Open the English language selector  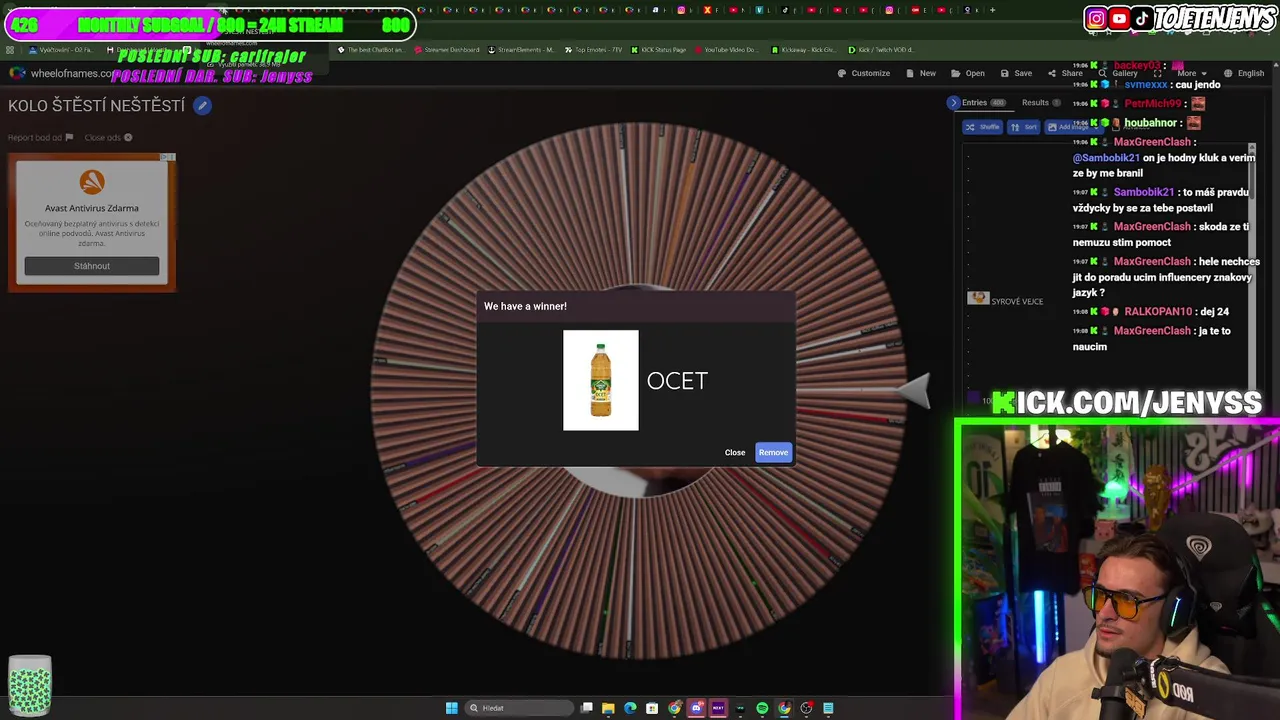point(1243,73)
